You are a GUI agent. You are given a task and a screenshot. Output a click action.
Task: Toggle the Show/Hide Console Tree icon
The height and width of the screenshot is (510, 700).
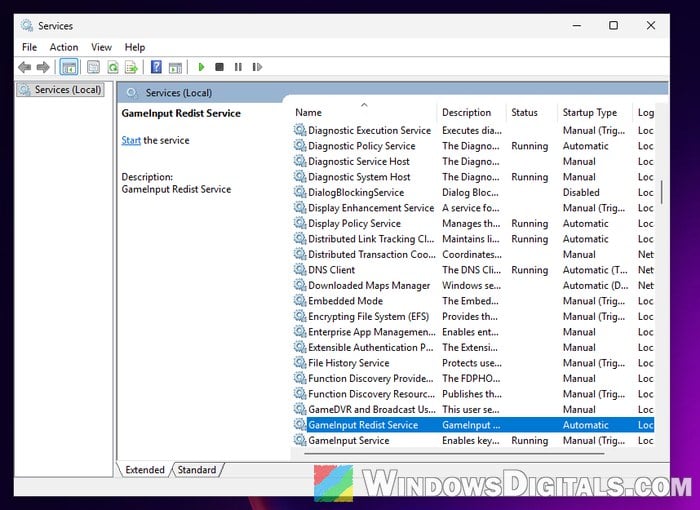(x=69, y=67)
